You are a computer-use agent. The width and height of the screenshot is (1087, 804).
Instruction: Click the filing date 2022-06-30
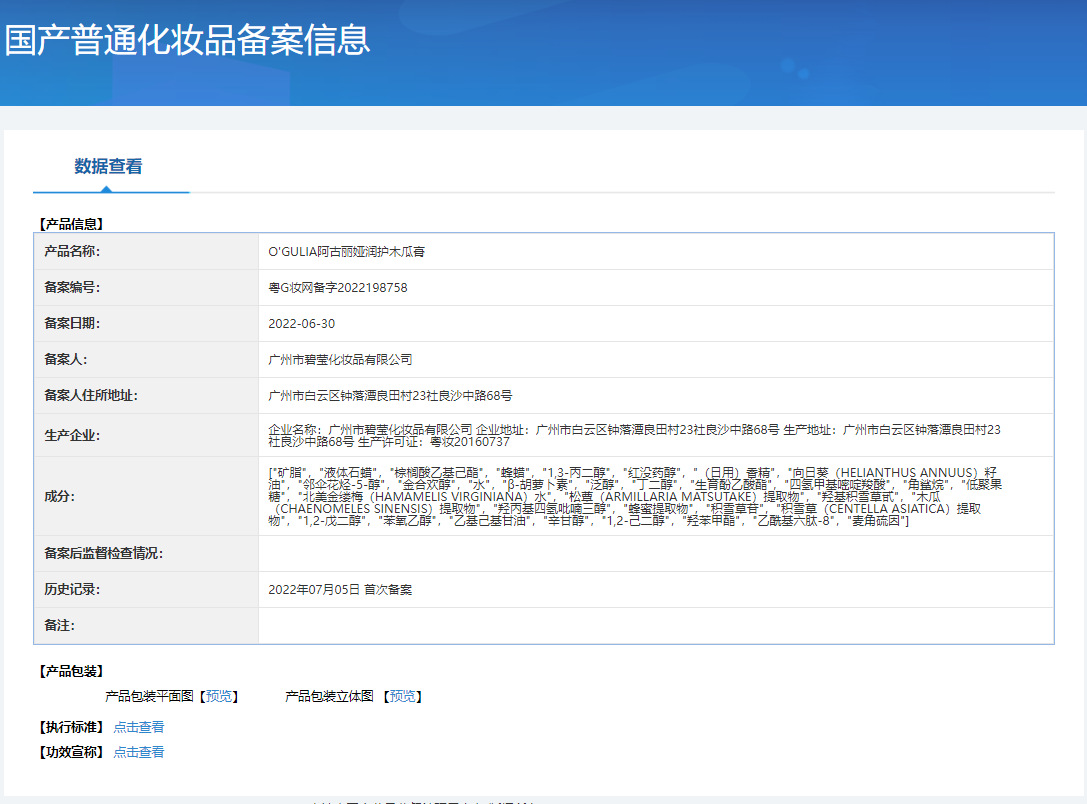tap(302, 324)
